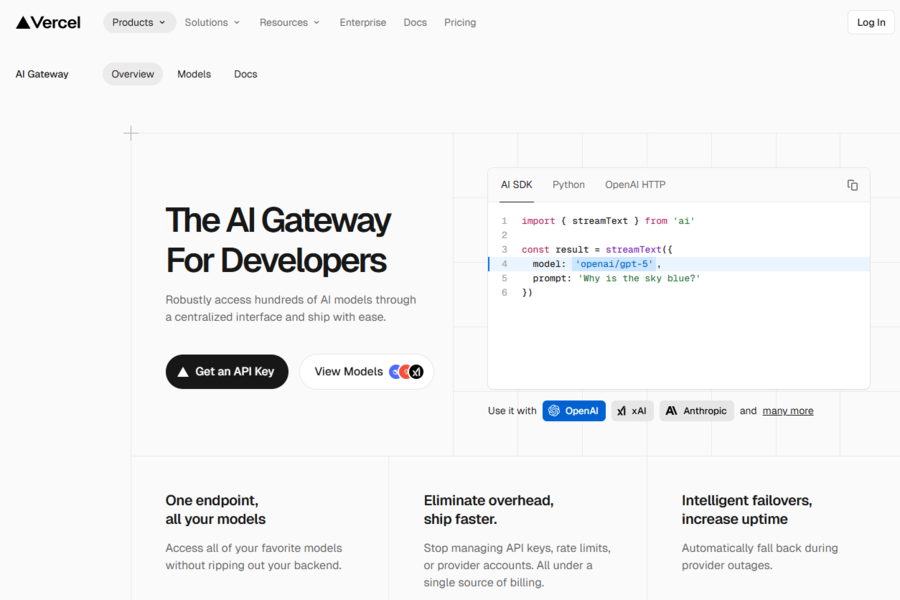Click 'Intelligent failovers, increase uptime' heading
Screen dimensions: 900x600
click(x=747, y=510)
